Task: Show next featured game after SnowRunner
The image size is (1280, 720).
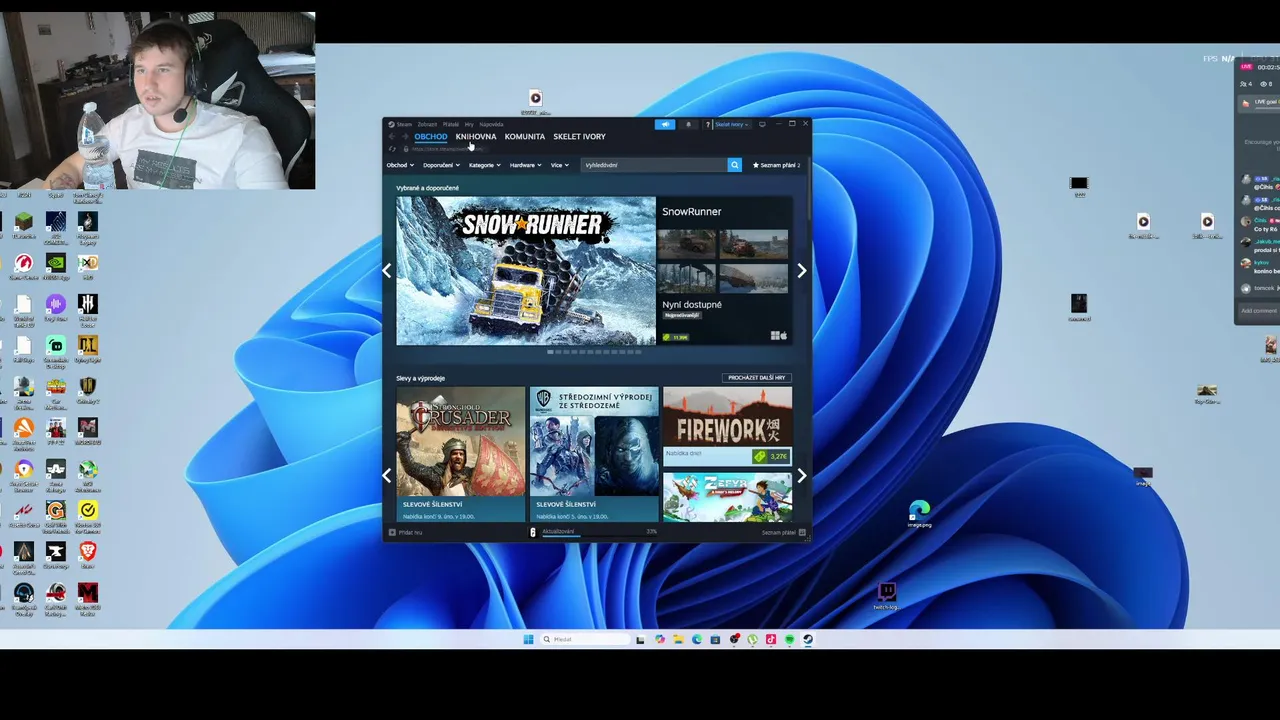Action: click(x=801, y=270)
